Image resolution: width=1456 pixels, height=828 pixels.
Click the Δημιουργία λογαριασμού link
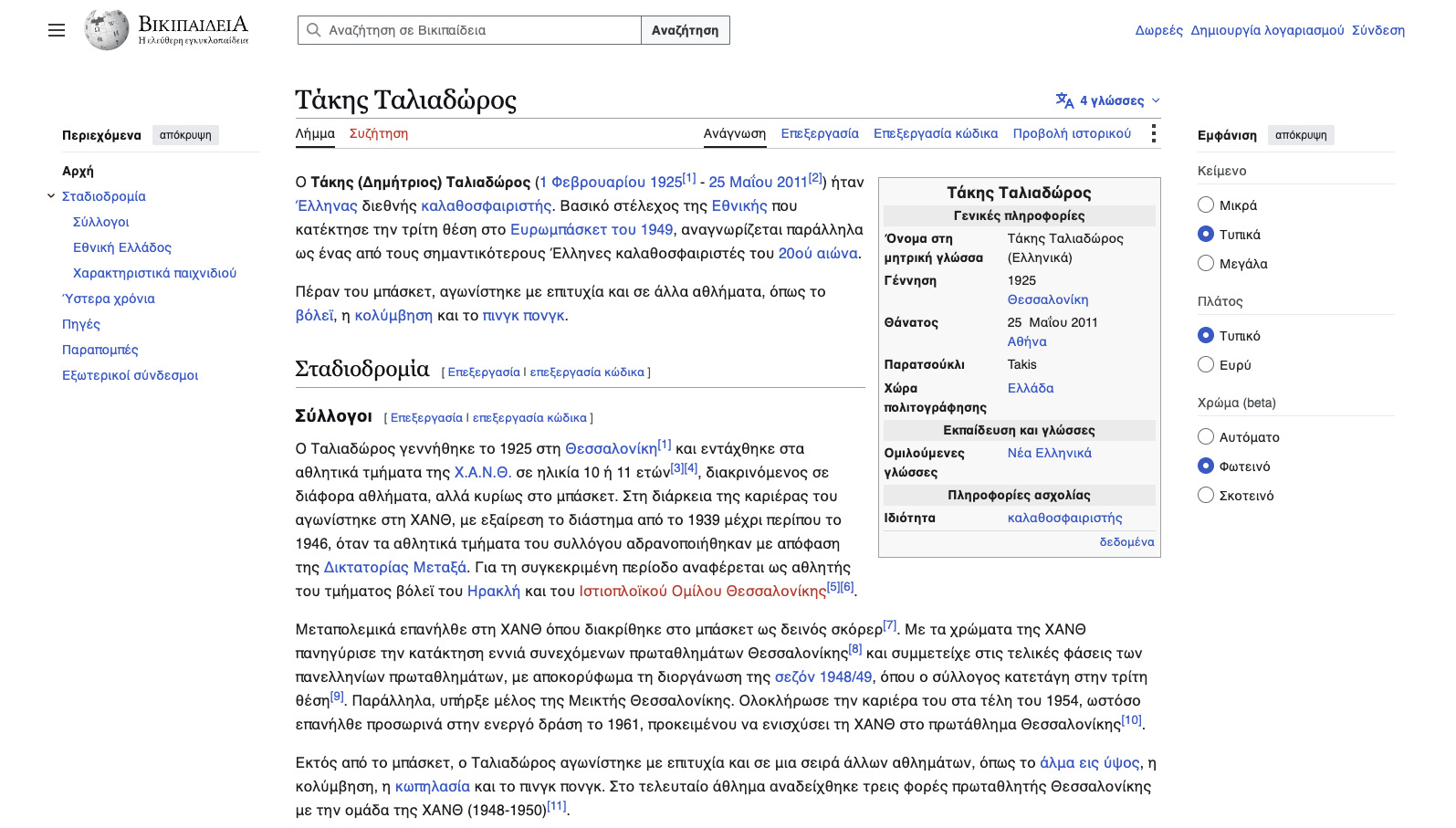pos(1267,30)
